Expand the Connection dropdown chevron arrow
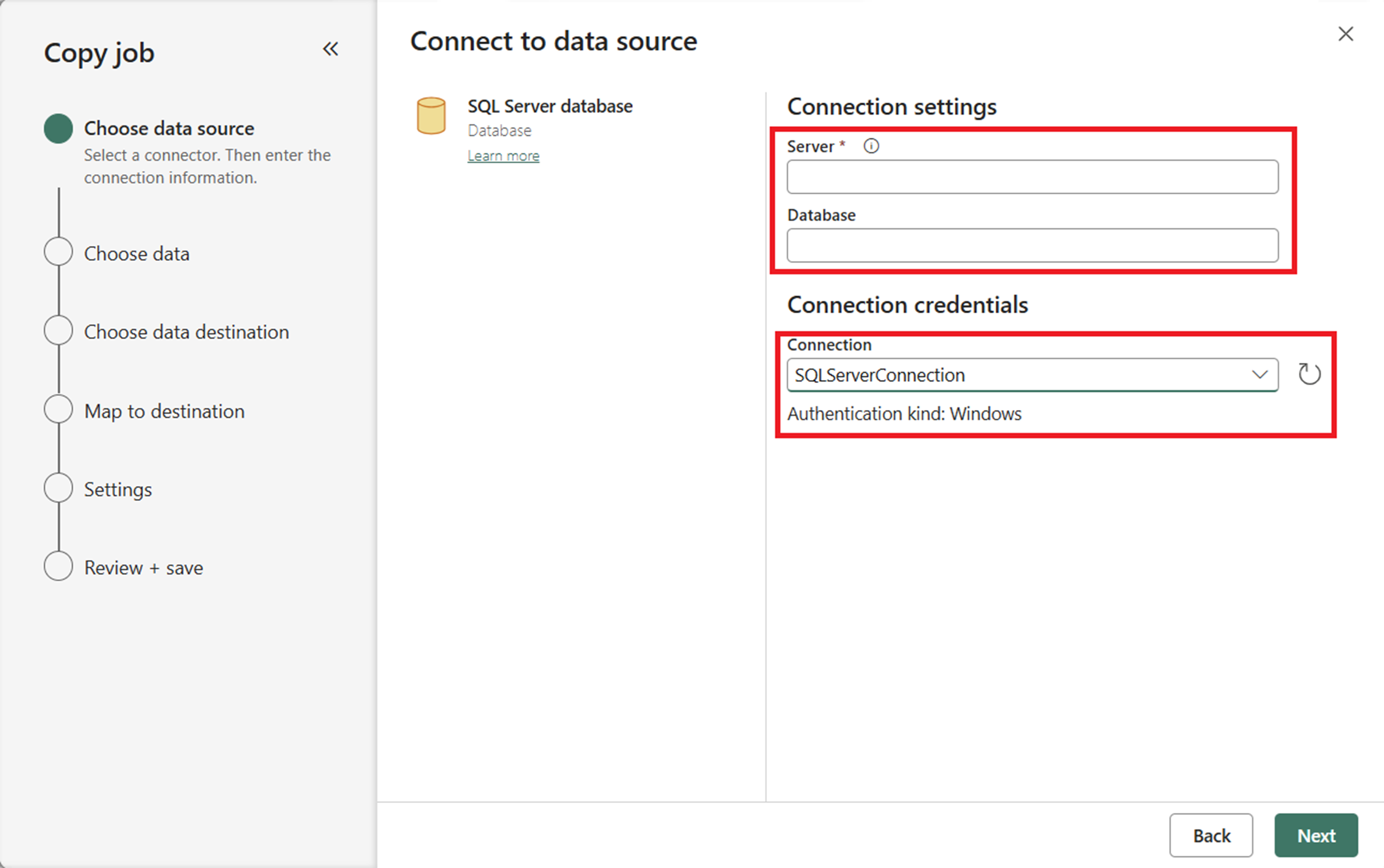Screen dimensions: 1384x868 [x=1259, y=375]
